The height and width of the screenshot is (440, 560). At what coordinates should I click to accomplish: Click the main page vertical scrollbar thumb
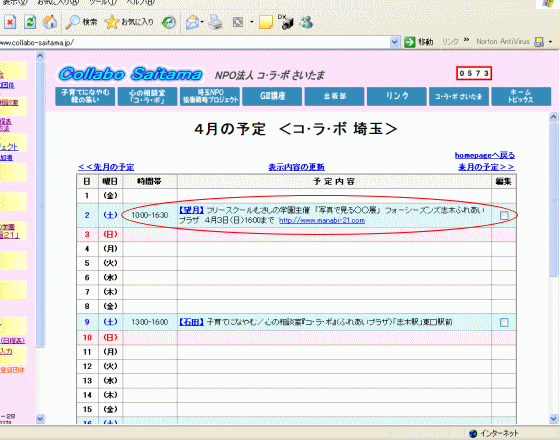tap(553, 199)
